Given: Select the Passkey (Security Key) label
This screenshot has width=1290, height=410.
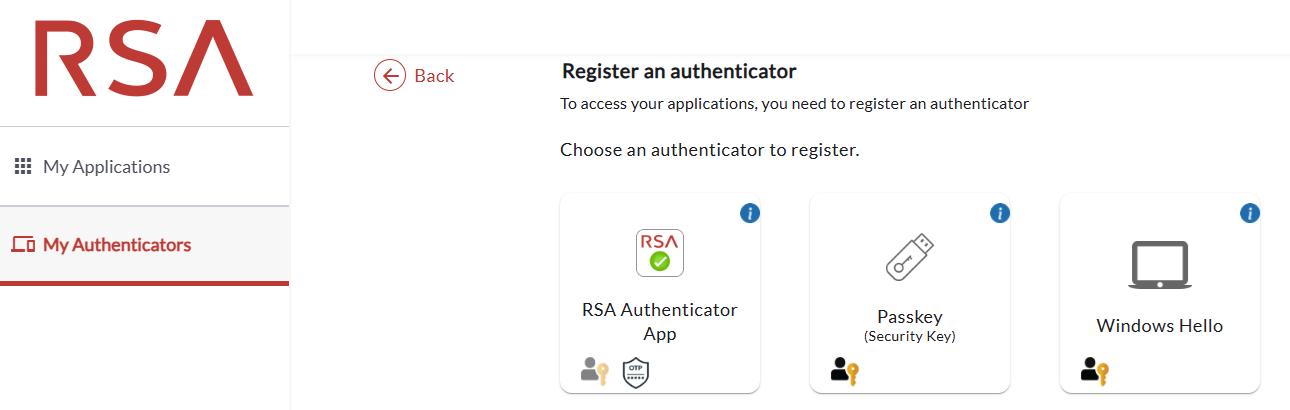Looking at the screenshot, I should [x=910, y=325].
